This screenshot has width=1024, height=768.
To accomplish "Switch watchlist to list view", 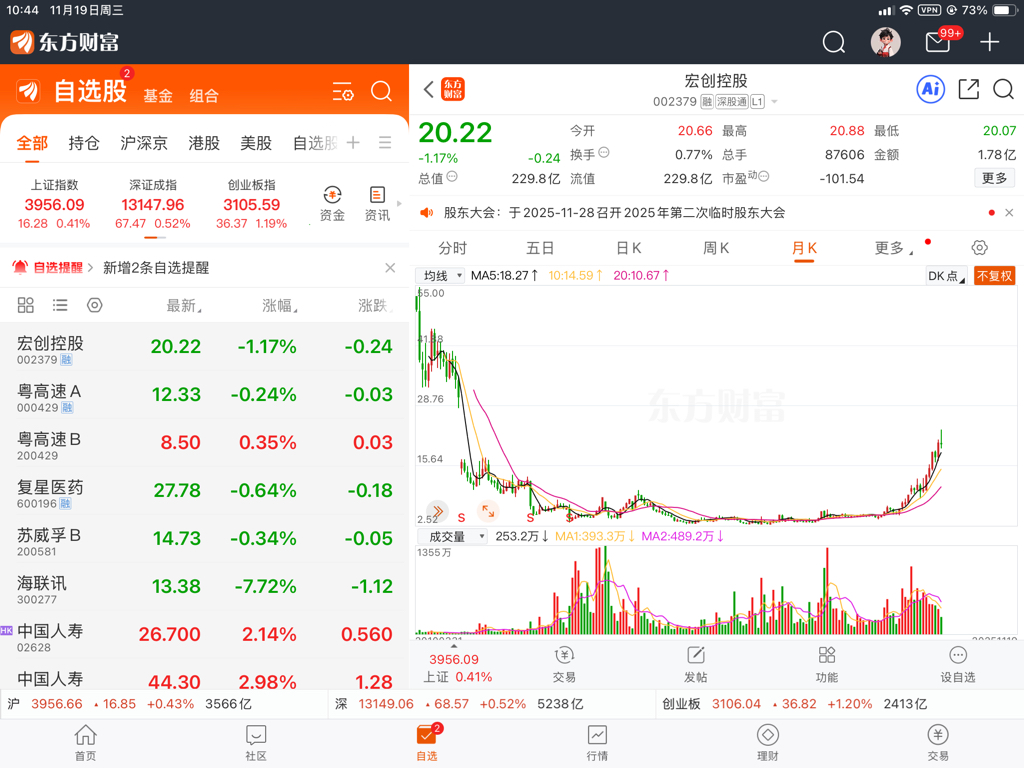I will (x=60, y=305).
